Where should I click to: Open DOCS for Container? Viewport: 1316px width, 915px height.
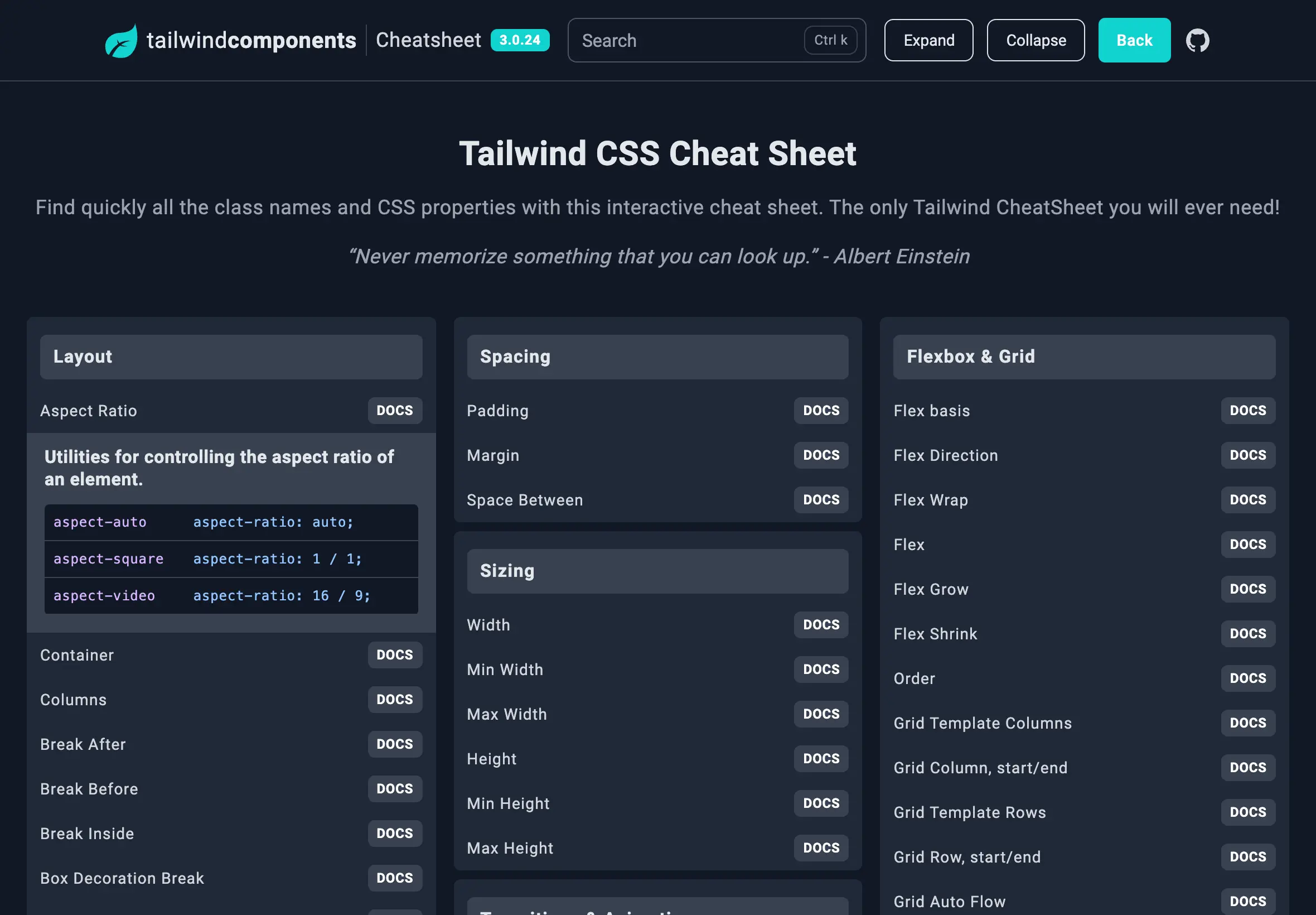[395, 654]
